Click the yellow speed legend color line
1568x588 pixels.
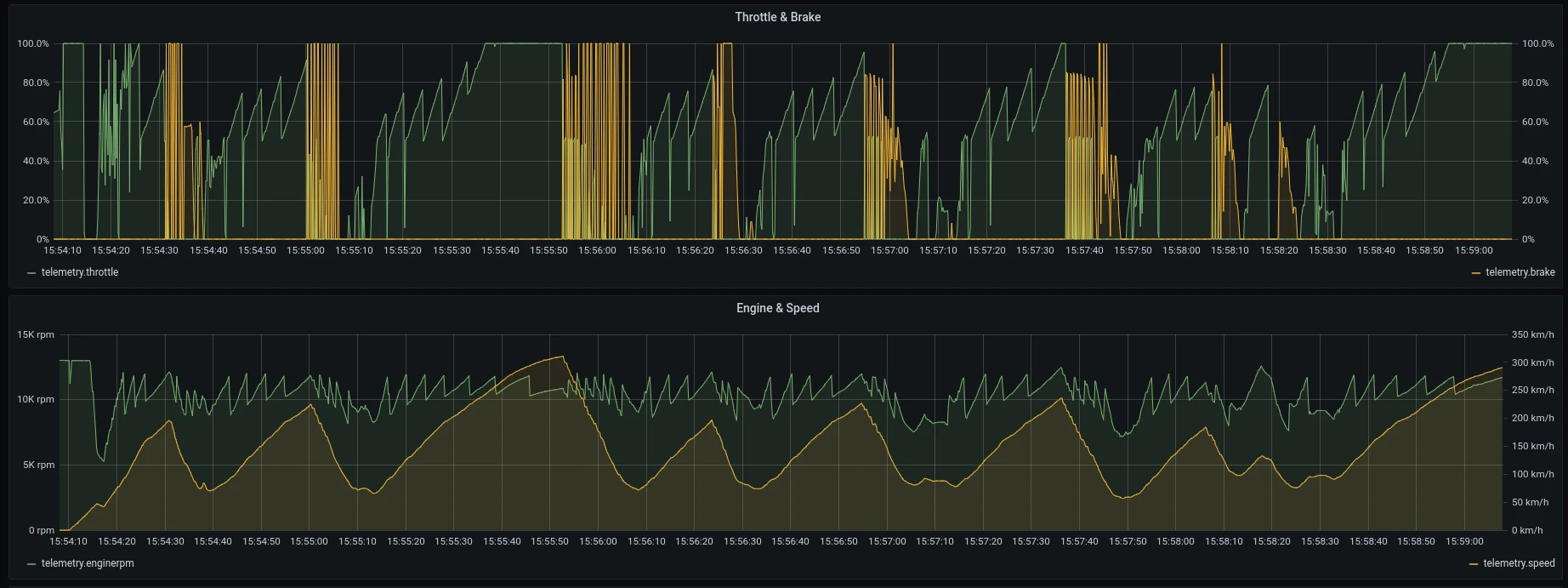pos(1474,564)
